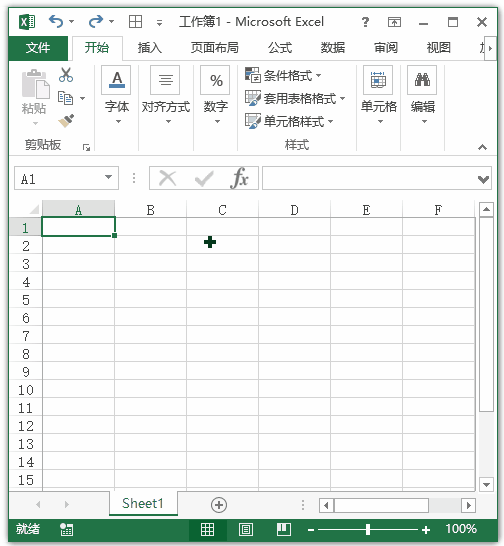Expand the formula bar with chevron
The image size is (504, 546).
tap(483, 179)
